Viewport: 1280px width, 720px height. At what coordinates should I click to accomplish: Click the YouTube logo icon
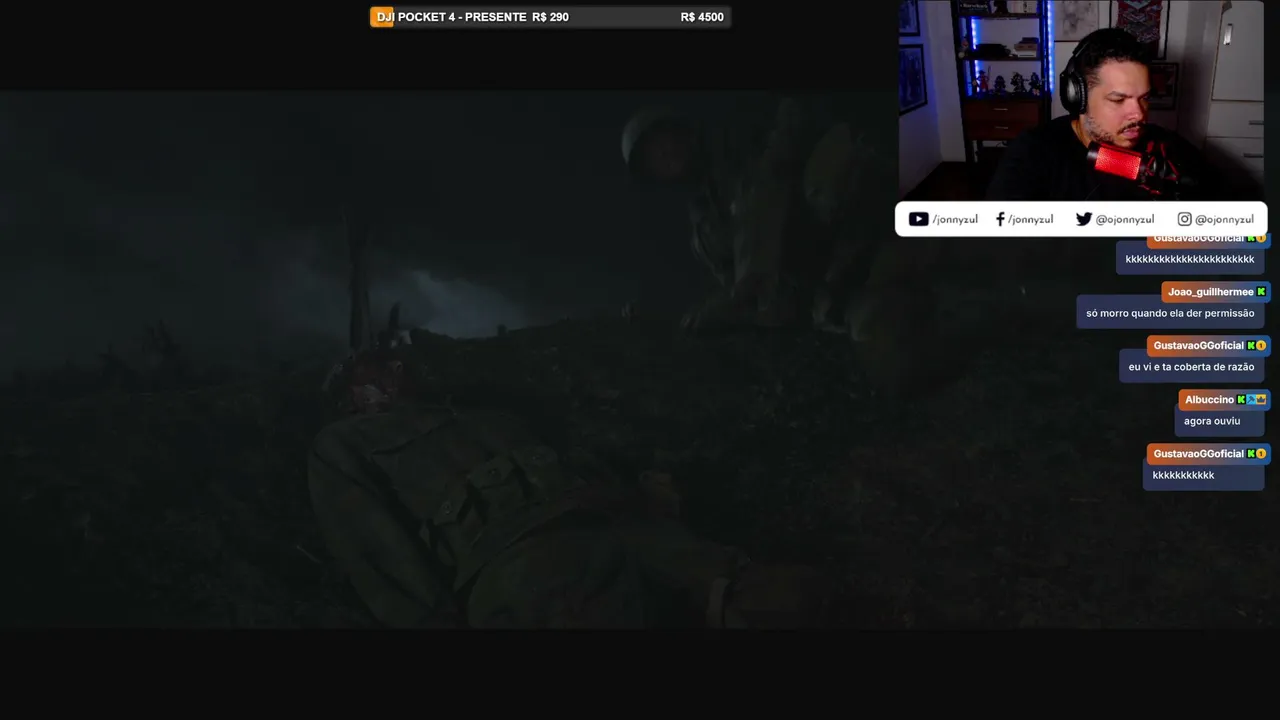tap(918, 219)
